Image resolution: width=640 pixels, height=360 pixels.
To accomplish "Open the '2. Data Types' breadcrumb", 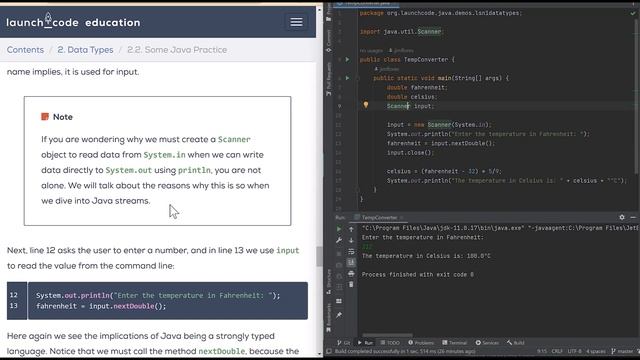I will [x=85, y=50].
